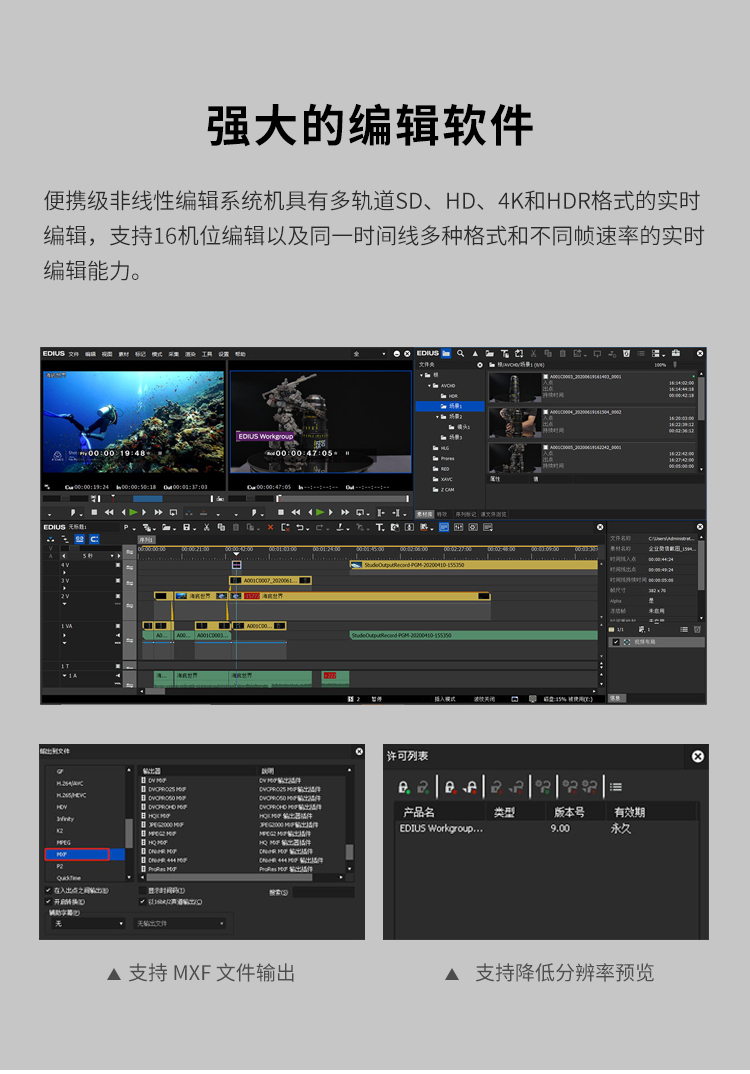Click the blue folder icon in the bin panel
Image resolution: width=750 pixels, height=1074 pixels.
(446, 353)
